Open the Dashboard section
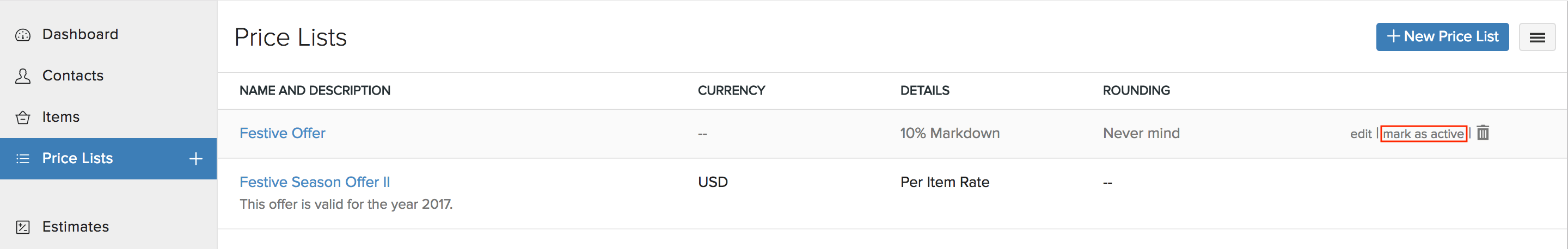 79,35
